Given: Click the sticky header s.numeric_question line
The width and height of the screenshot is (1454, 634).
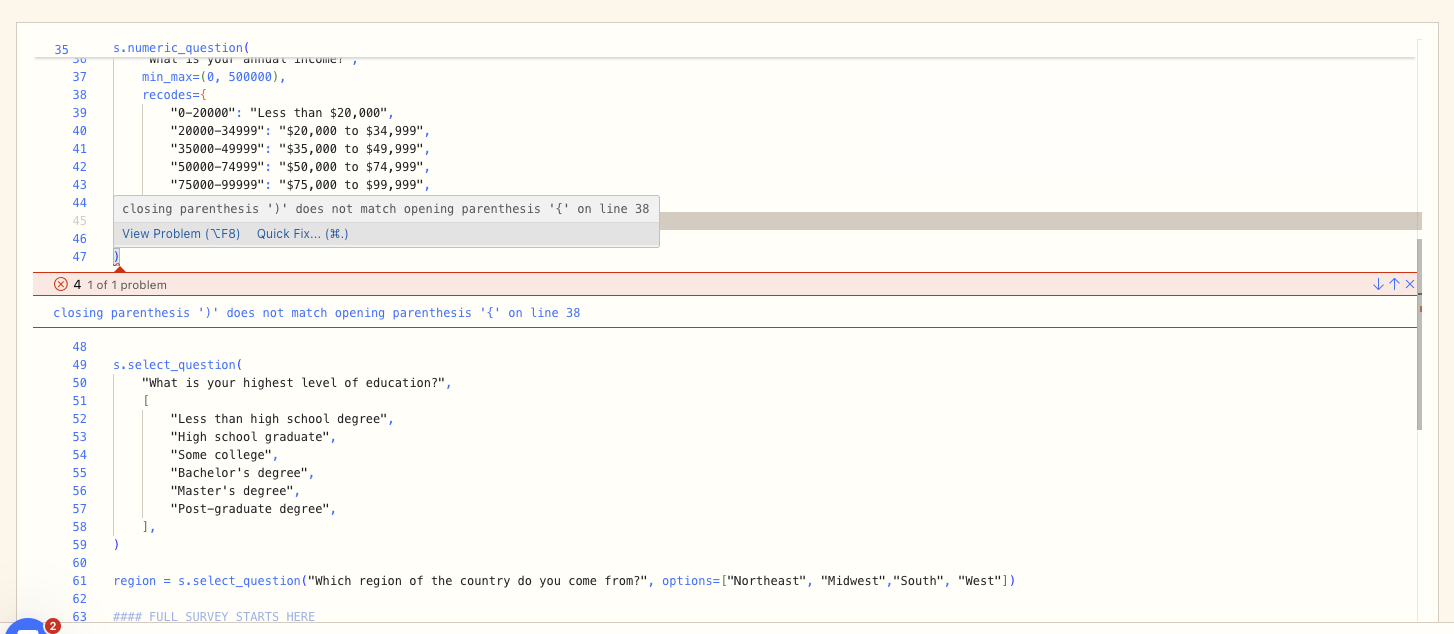Looking at the screenshot, I should click(x=180, y=48).
